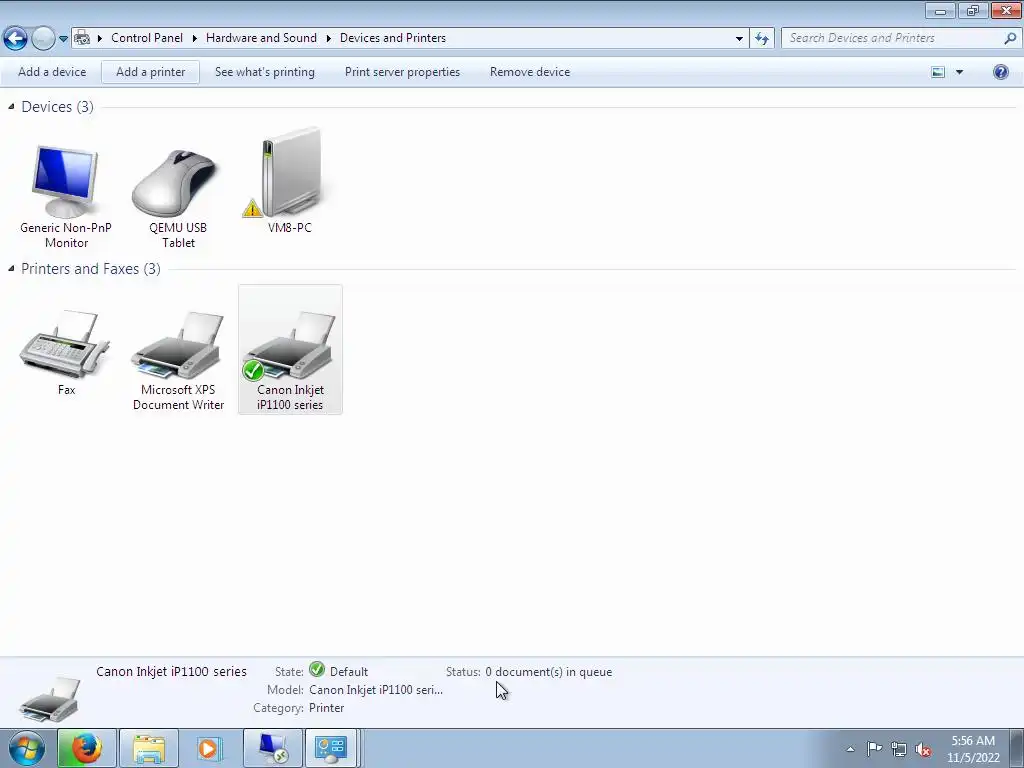Screen dimensions: 1024x768
Task: Expand the arrow before Control Panel breadcrumb
Action: (x=100, y=38)
